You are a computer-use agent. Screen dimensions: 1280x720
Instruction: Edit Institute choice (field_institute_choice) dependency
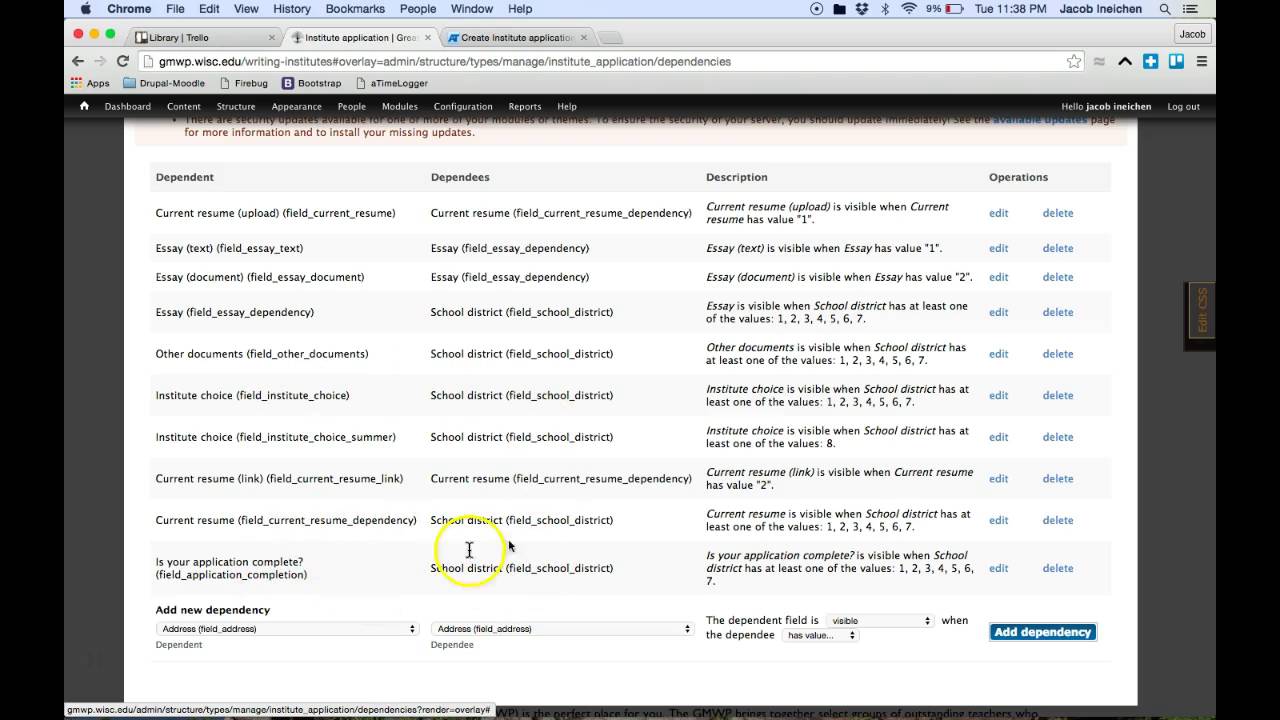998,395
